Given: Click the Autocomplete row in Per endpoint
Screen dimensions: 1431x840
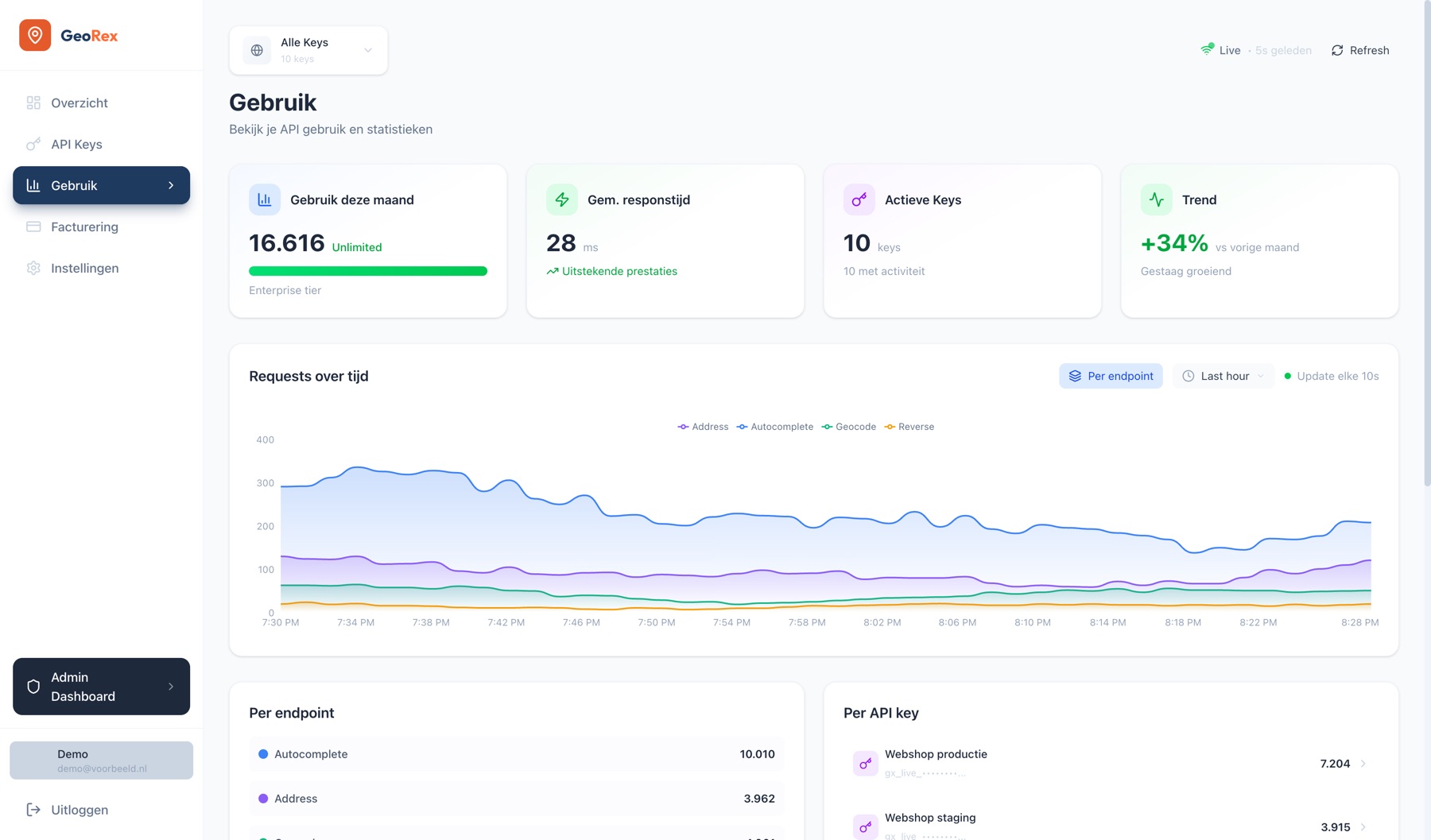Looking at the screenshot, I should (x=517, y=754).
